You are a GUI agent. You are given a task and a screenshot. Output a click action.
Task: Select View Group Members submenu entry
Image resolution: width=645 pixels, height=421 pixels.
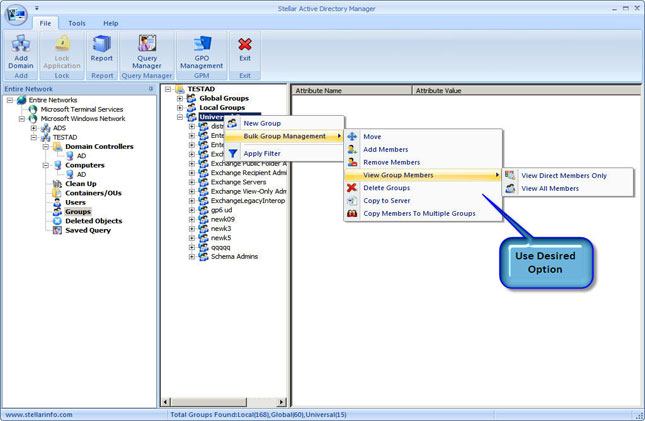pyautogui.click(x=422, y=175)
